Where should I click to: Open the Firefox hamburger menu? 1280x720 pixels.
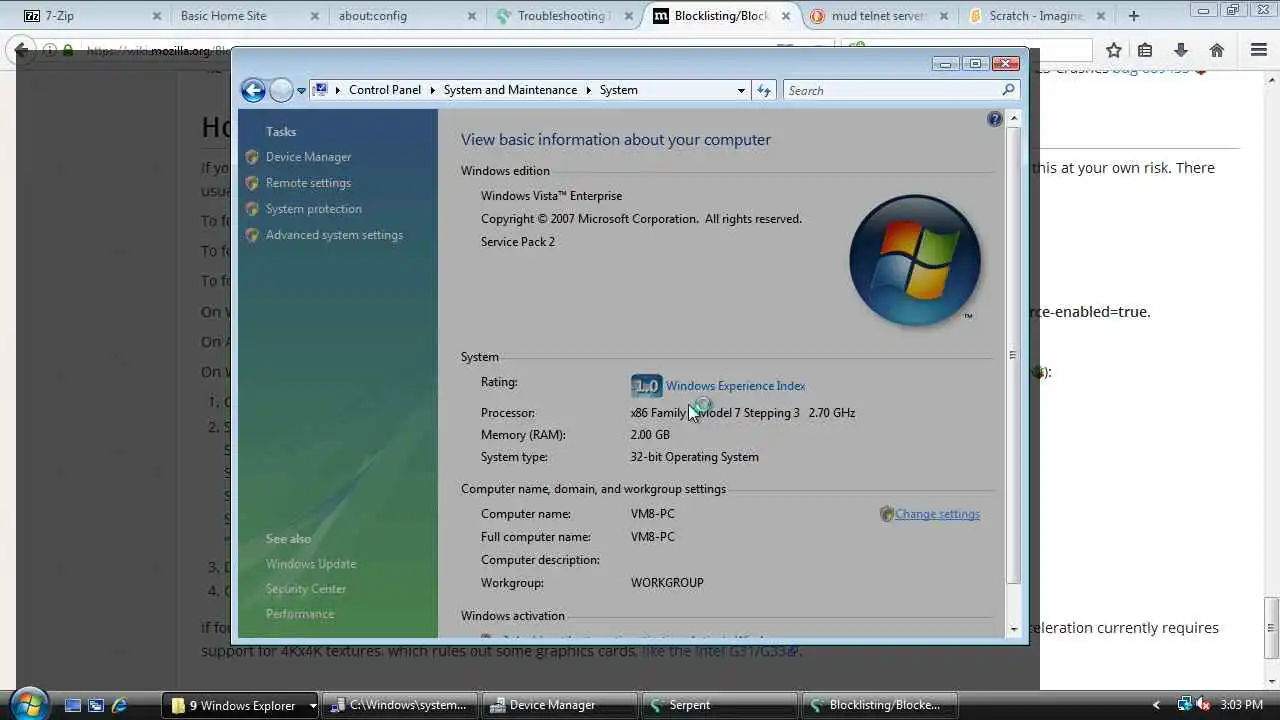pos(1259,50)
